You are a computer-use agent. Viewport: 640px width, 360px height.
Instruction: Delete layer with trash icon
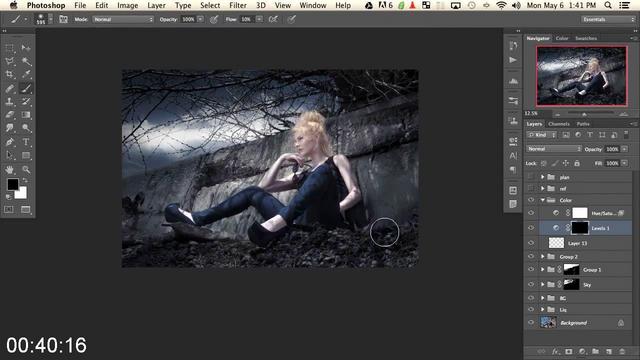point(622,351)
